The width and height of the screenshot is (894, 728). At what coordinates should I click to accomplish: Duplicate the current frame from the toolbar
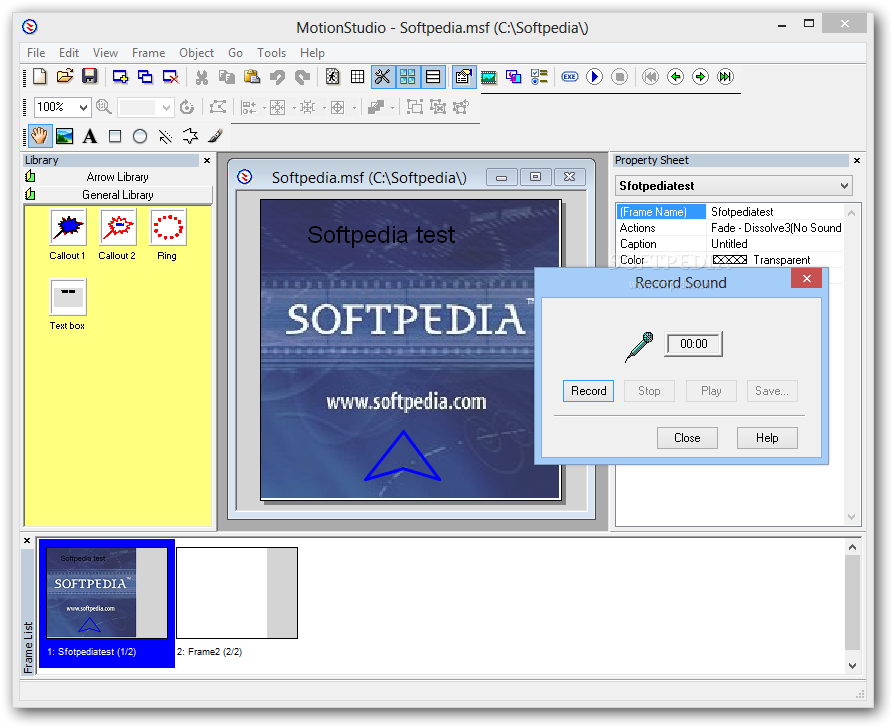click(145, 76)
